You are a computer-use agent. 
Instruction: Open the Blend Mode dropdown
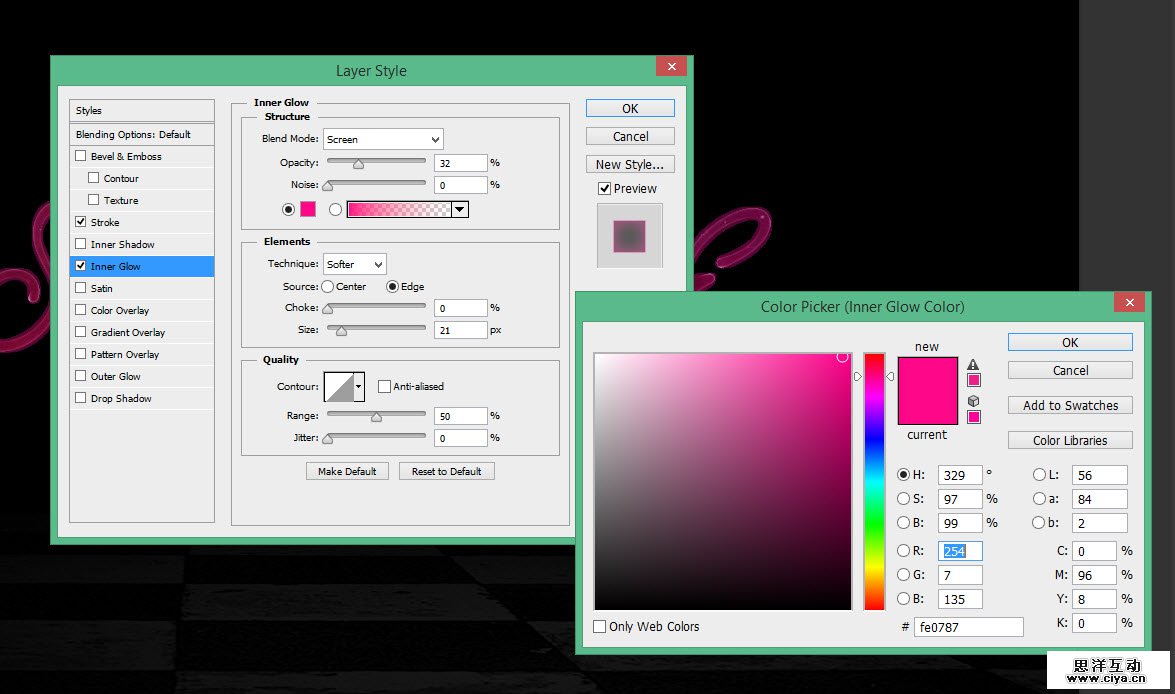[x=383, y=139]
